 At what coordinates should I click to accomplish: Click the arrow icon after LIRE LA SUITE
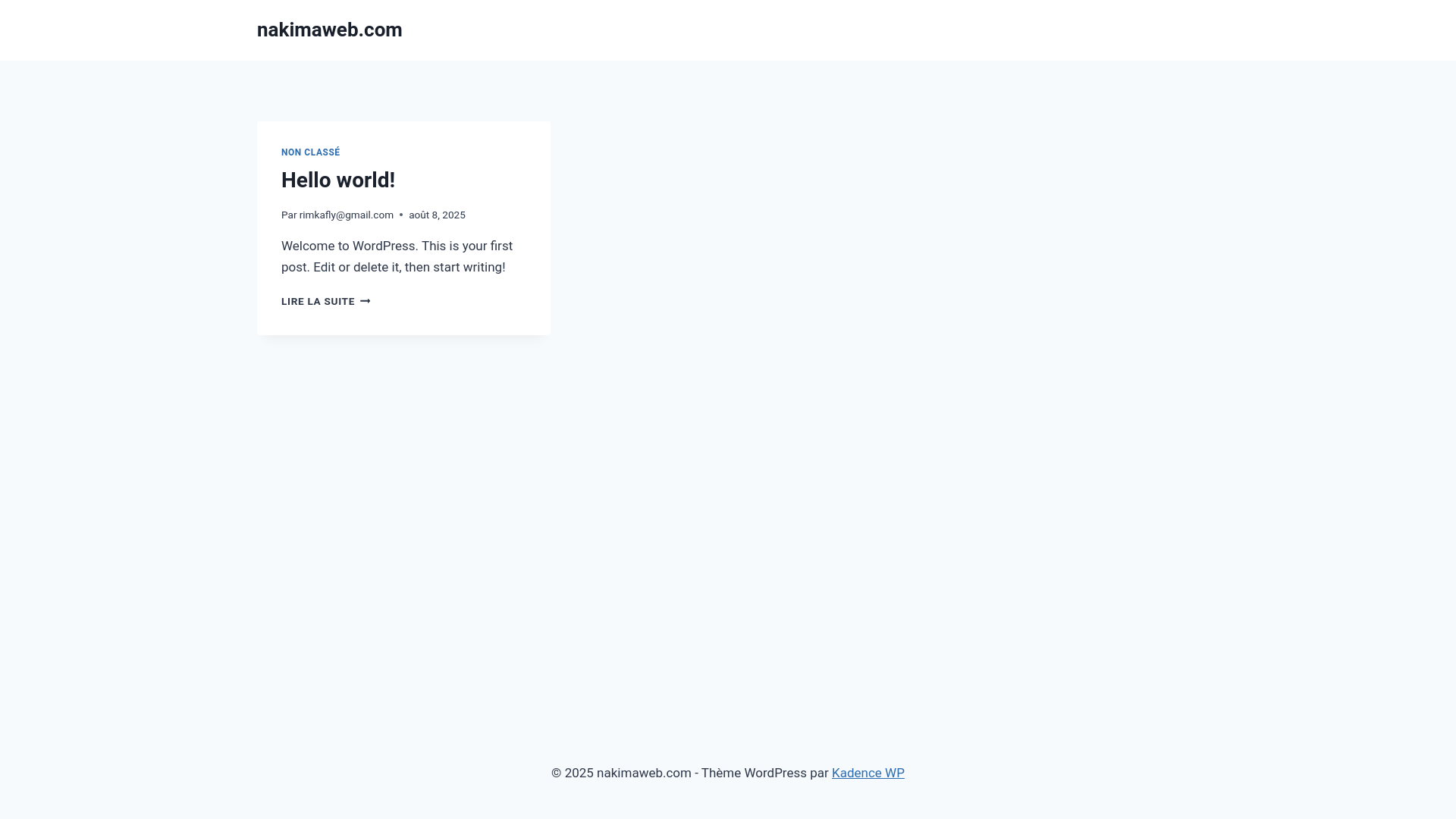(x=366, y=302)
